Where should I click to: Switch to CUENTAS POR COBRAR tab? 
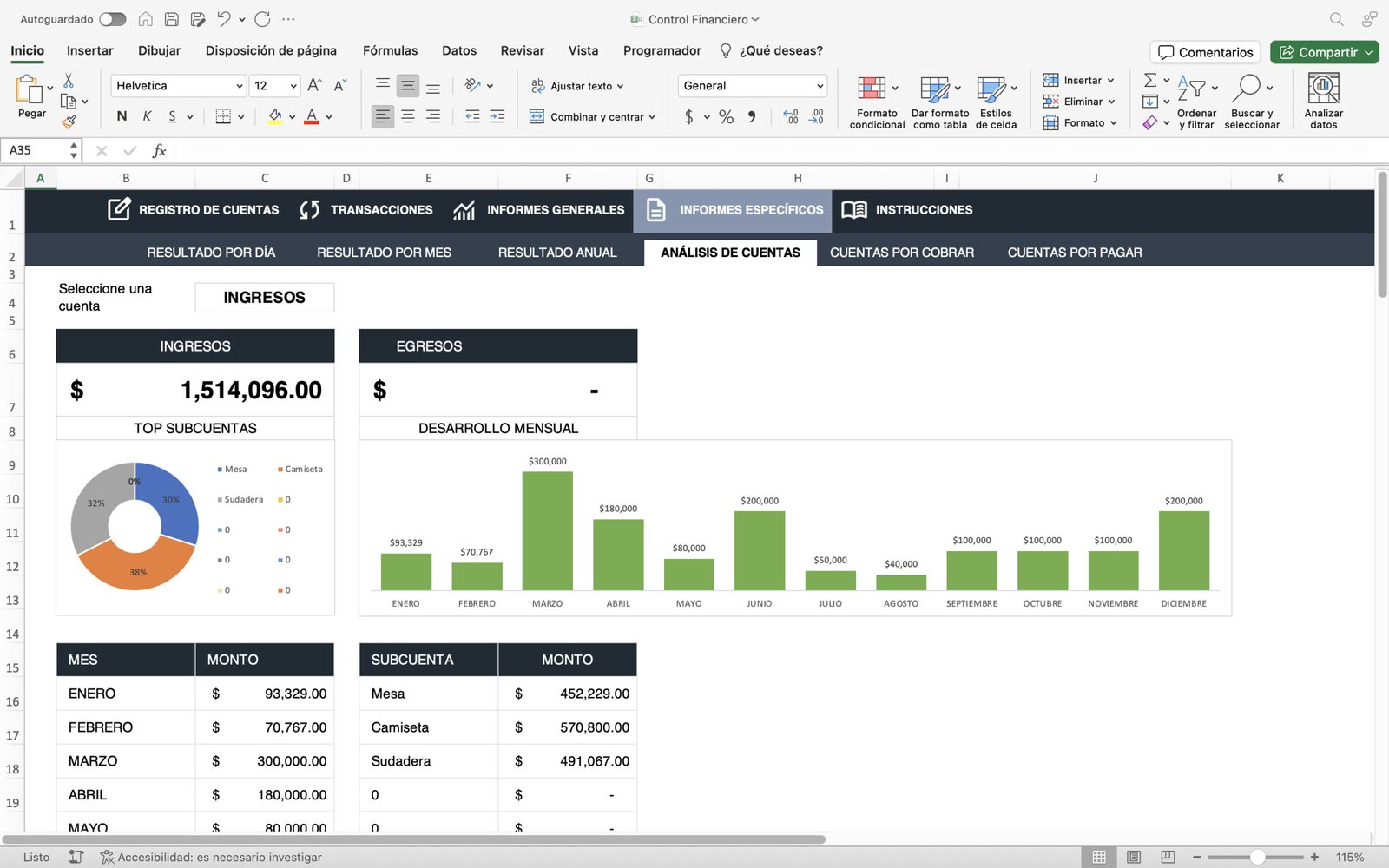click(901, 253)
